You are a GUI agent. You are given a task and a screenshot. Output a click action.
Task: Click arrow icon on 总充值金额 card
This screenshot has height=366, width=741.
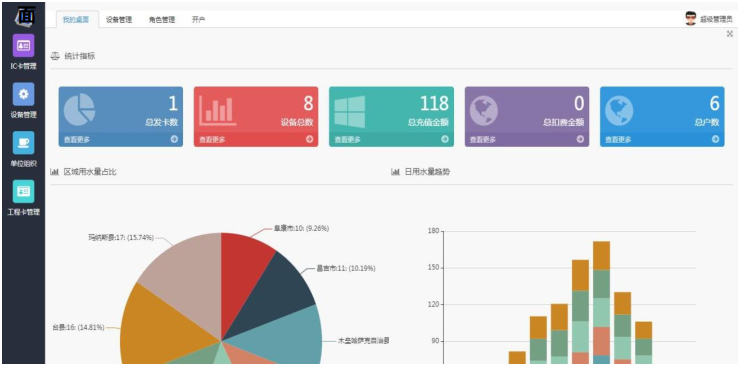445,139
